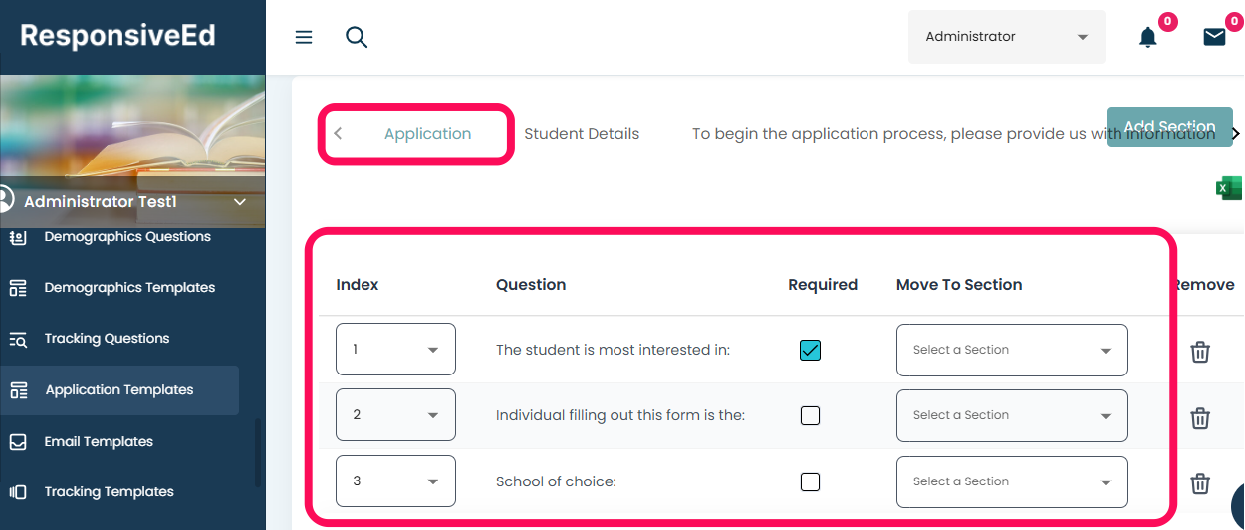This screenshot has width=1245, height=530.
Task: Switch to the Student Details tab
Action: coord(581,134)
